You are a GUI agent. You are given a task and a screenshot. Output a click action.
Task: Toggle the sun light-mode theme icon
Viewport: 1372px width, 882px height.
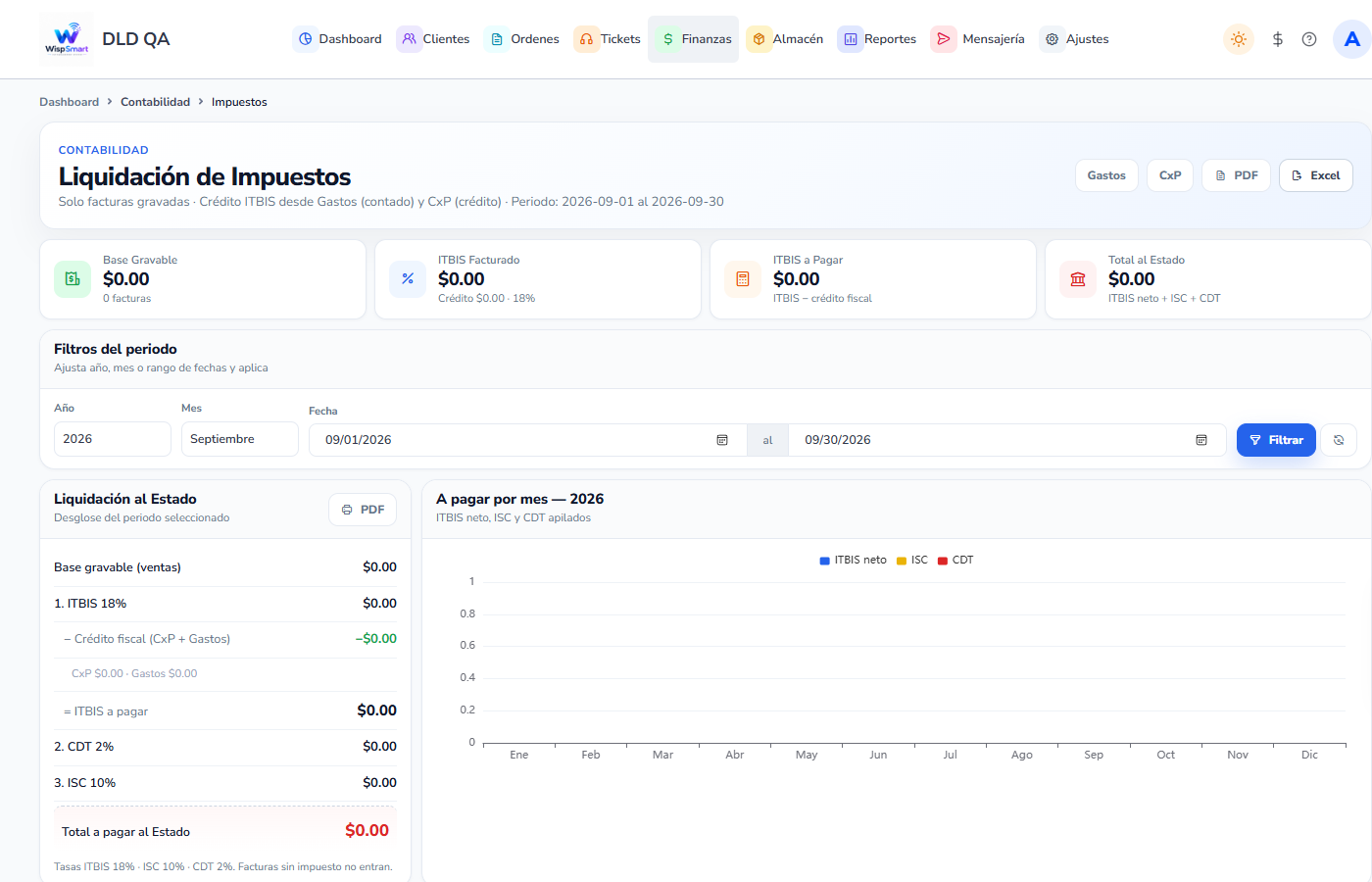click(1239, 39)
